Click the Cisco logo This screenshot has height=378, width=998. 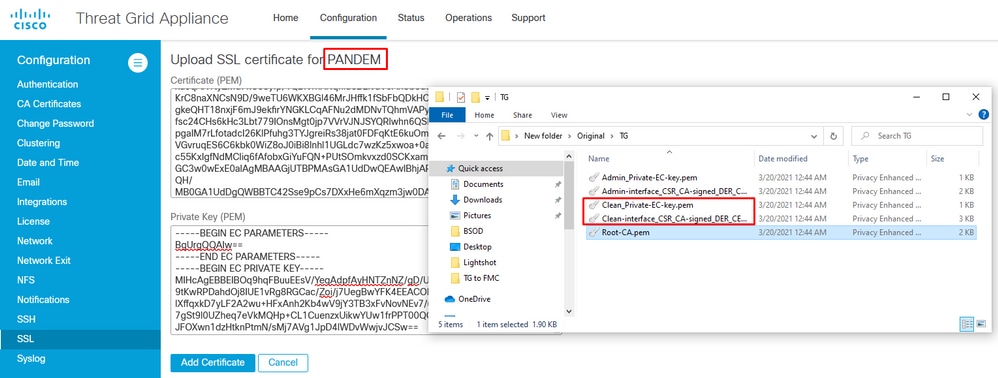coord(30,19)
